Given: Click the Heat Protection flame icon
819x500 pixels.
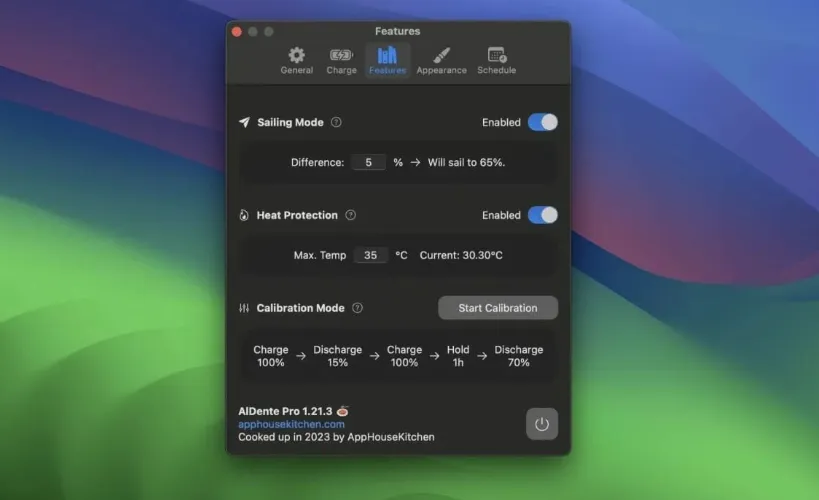Looking at the screenshot, I should tap(244, 215).
